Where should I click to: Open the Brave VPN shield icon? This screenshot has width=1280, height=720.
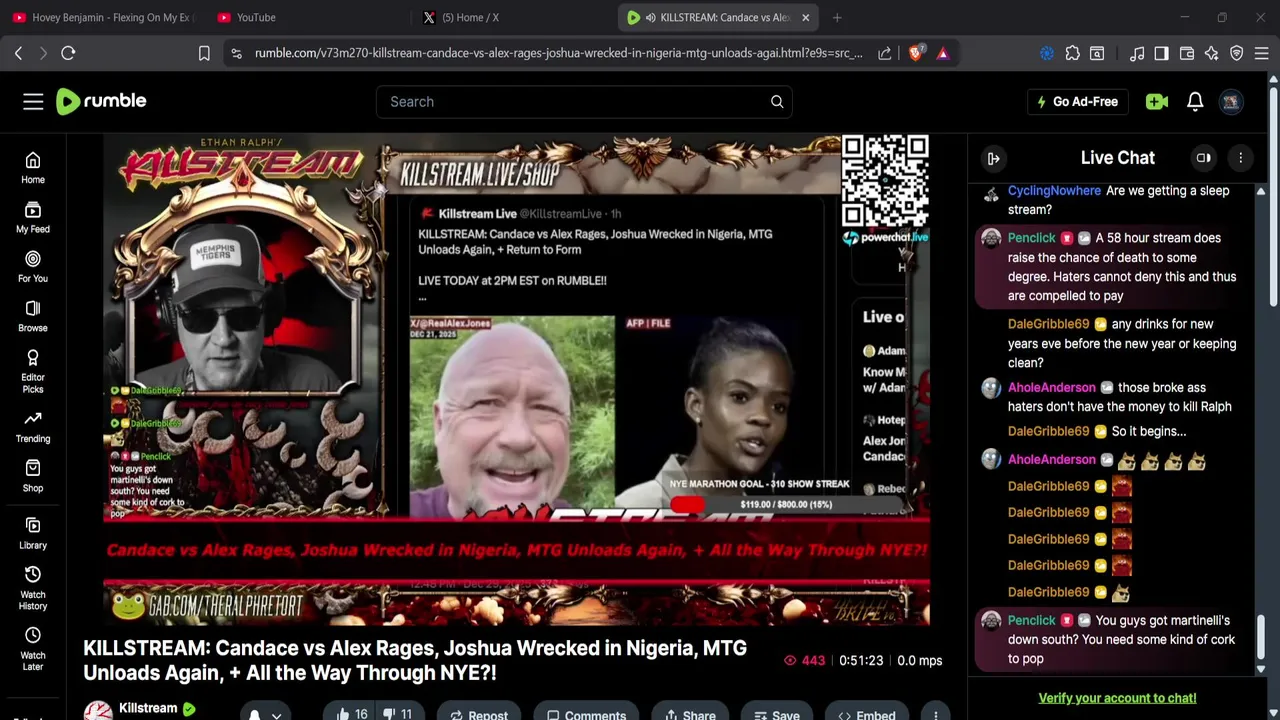(1236, 53)
